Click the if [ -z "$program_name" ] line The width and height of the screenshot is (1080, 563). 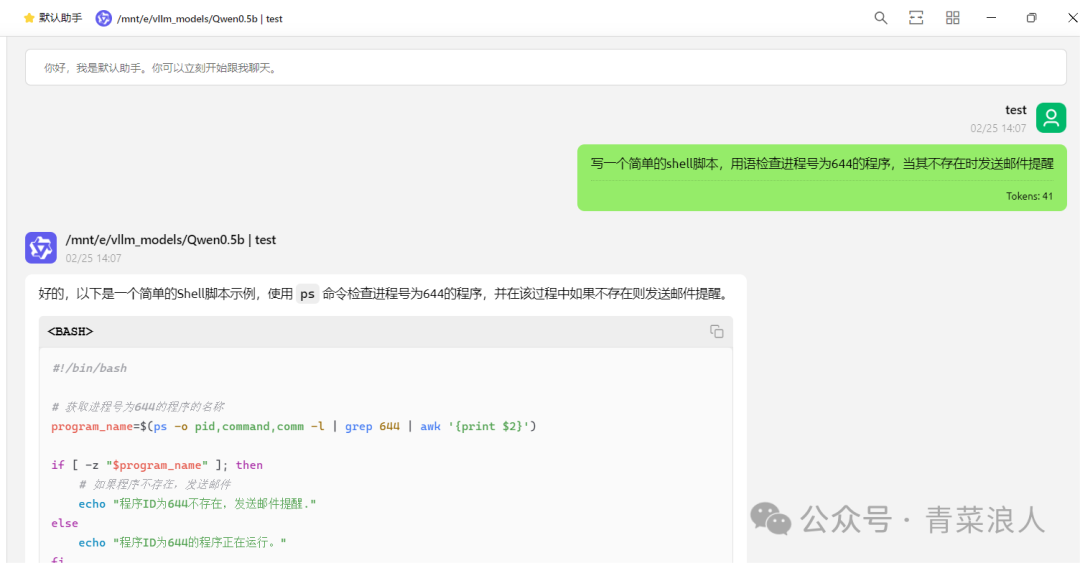point(157,465)
